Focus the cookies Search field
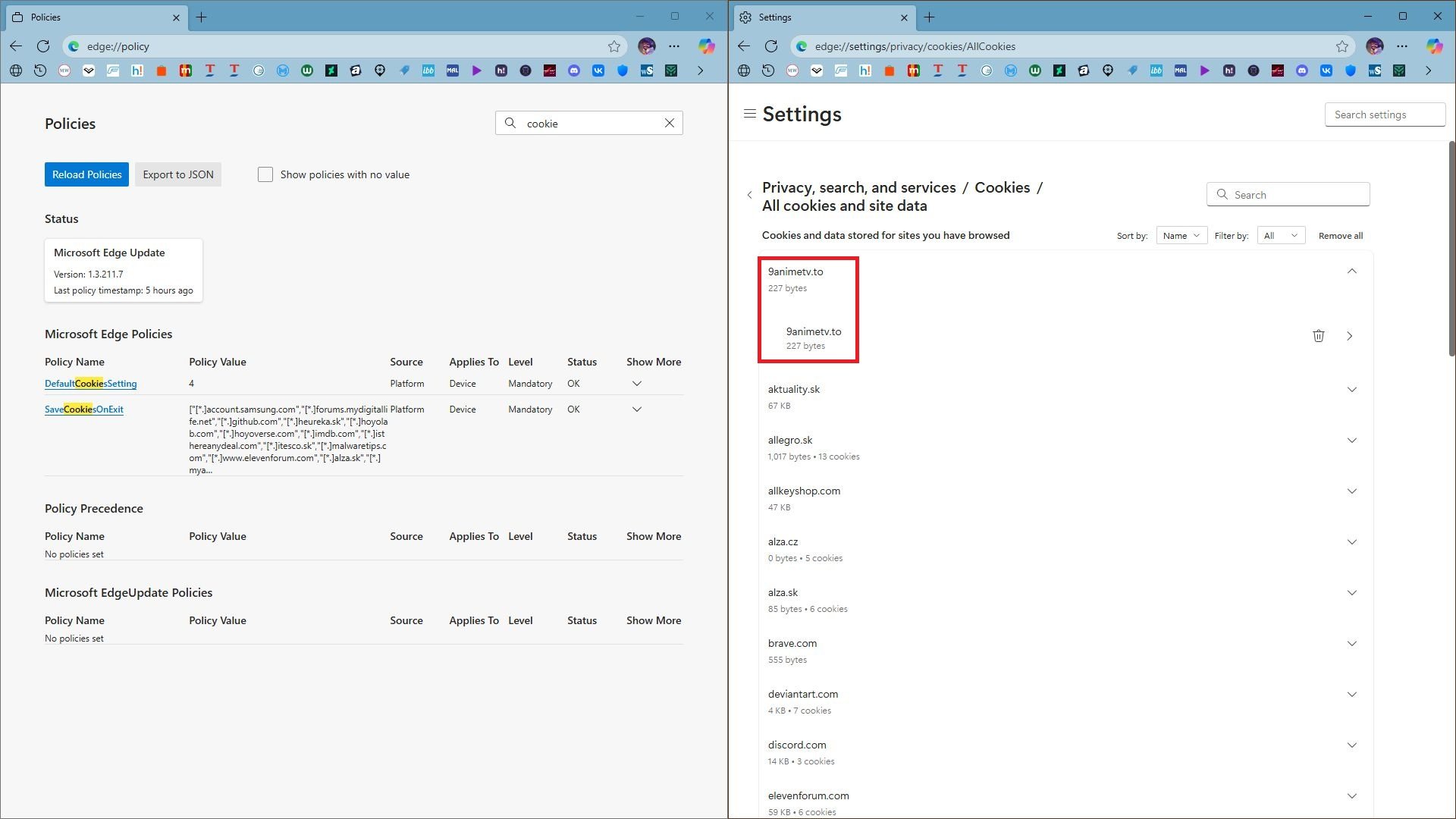This screenshot has width=1456, height=819. [x=1288, y=195]
